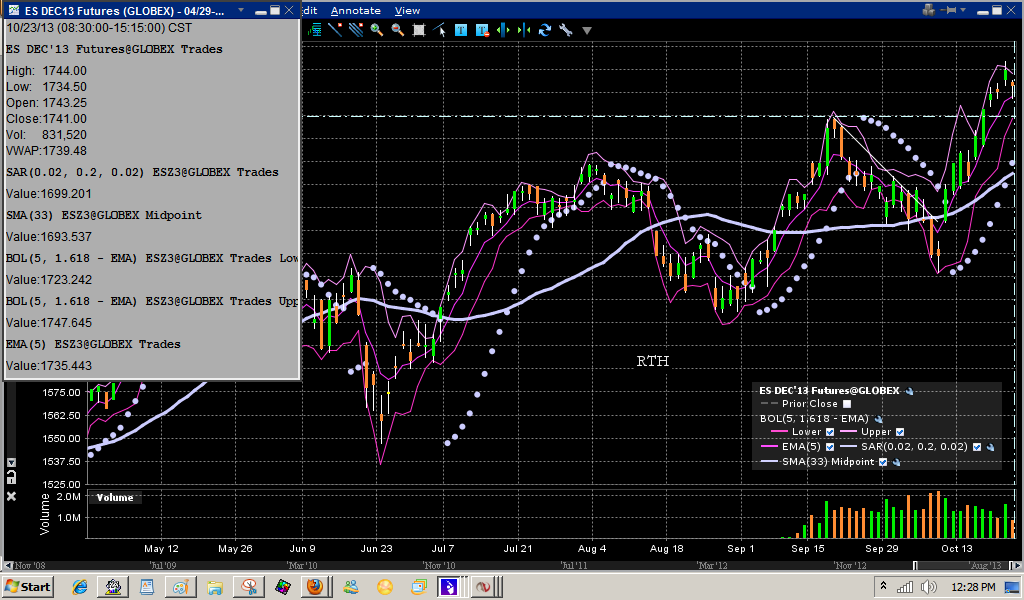Toggle the lock icon beside price axis

tap(11, 477)
